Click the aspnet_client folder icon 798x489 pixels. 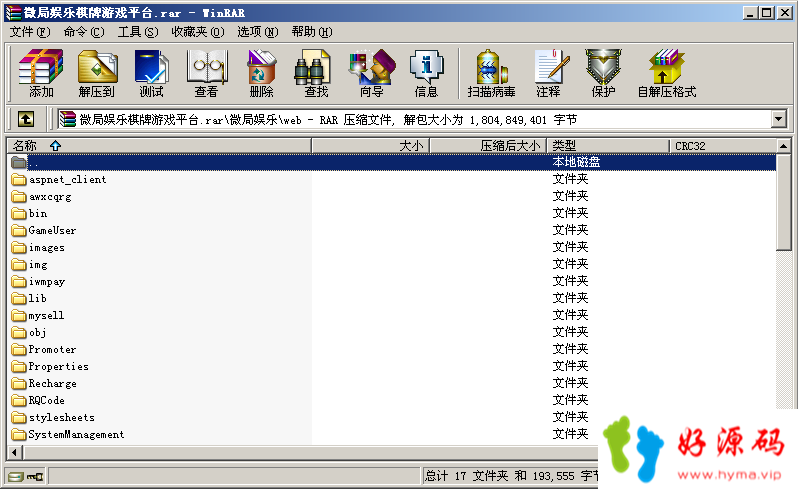click(19, 179)
